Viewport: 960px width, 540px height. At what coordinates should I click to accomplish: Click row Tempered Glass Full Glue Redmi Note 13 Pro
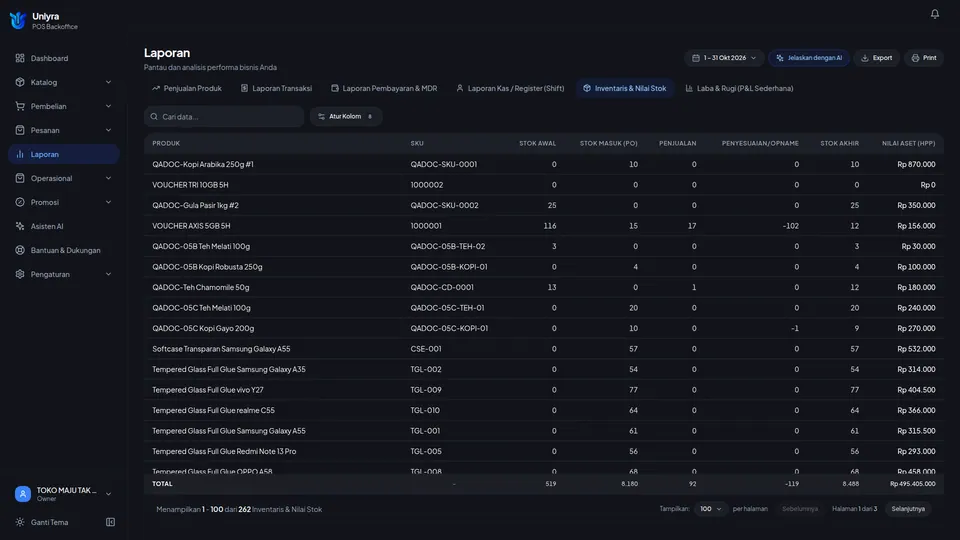tap(544, 451)
